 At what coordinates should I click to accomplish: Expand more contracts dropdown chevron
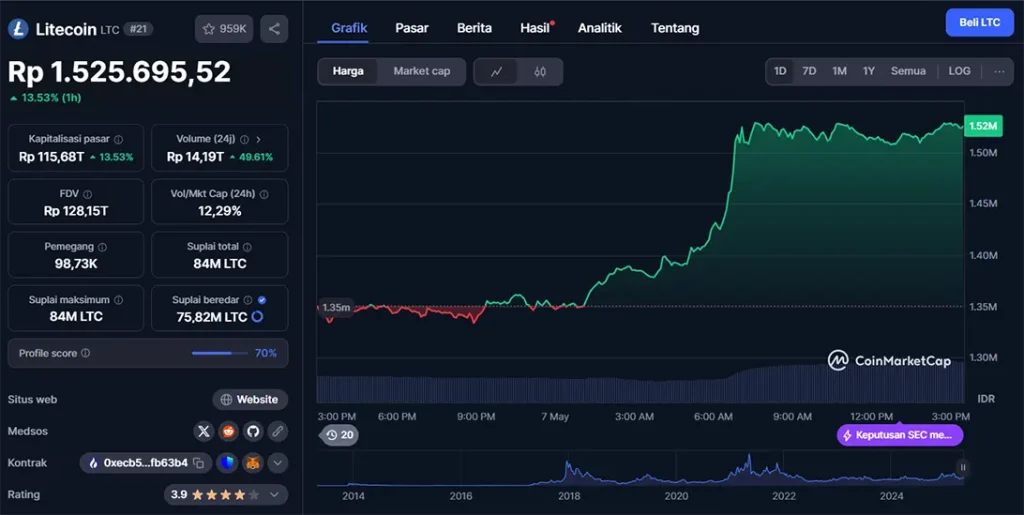pyautogui.click(x=278, y=463)
